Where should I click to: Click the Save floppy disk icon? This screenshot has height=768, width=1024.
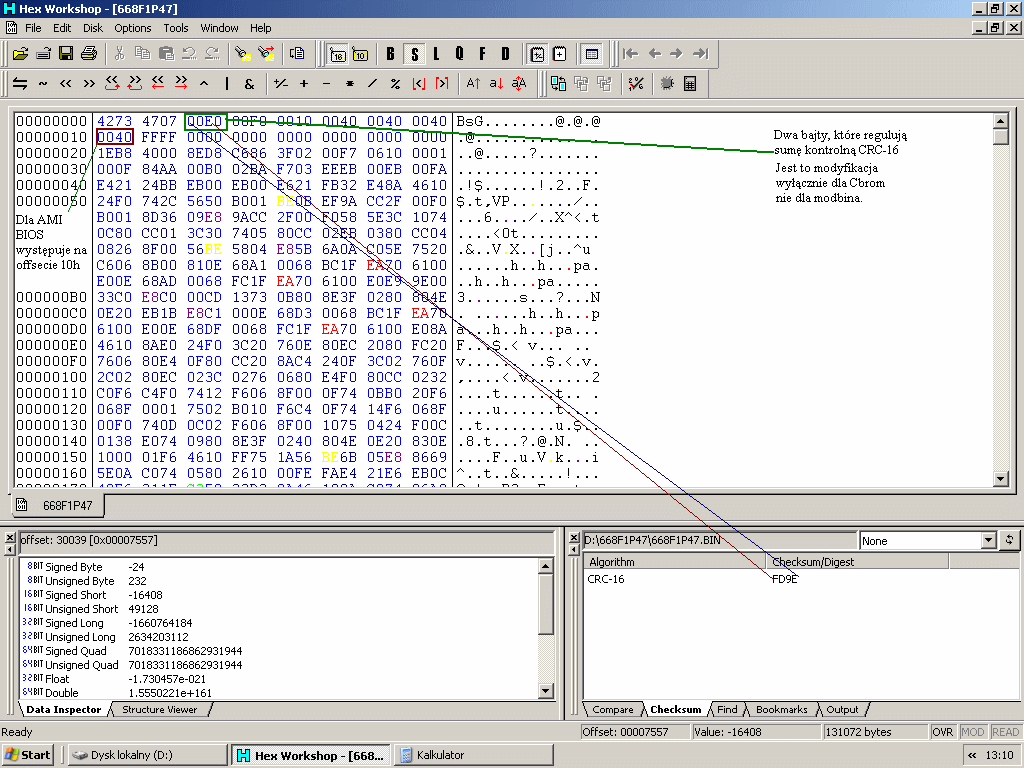coord(66,53)
